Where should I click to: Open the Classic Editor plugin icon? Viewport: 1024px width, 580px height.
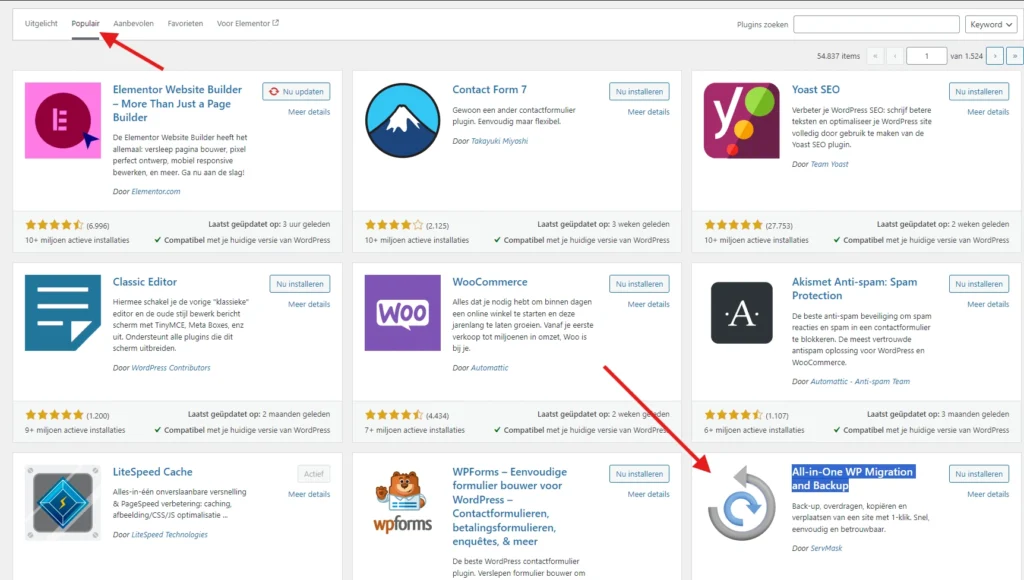coord(62,312)
